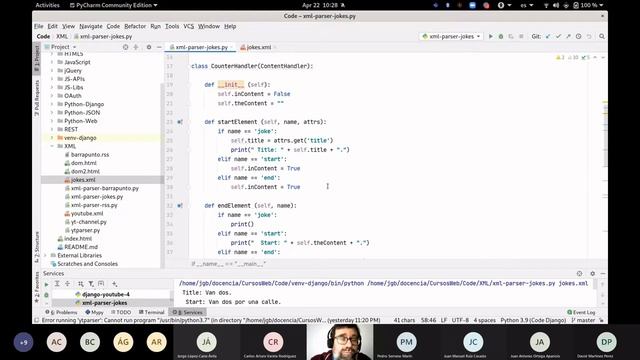The image size is (640, 360).
Task: Click Python 3.9 interpreter in status bar
Action: point(533,320)
